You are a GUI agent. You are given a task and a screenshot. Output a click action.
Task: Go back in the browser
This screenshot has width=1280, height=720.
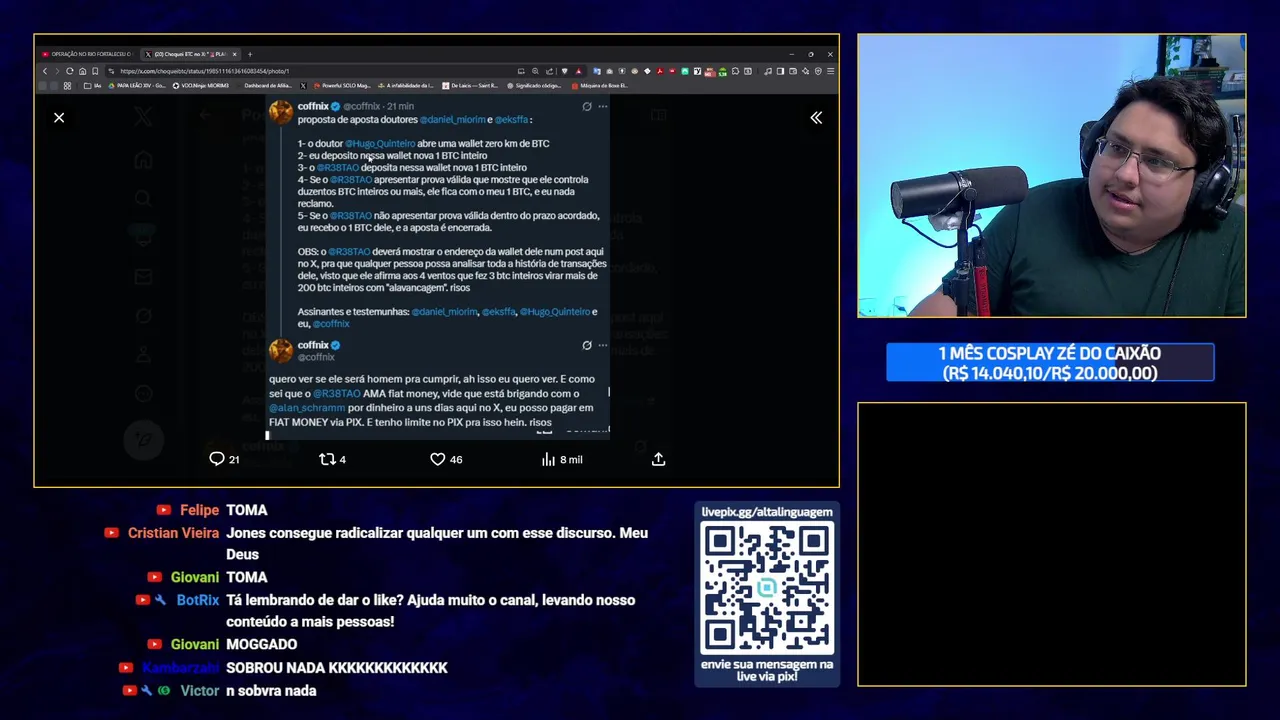coord(45,71)
